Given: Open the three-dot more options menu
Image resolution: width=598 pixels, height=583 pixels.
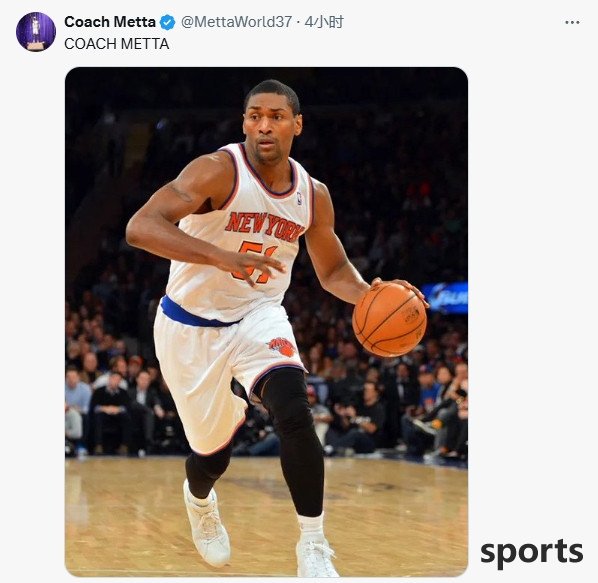Looking at the screenshot, I should pos(572,22).
